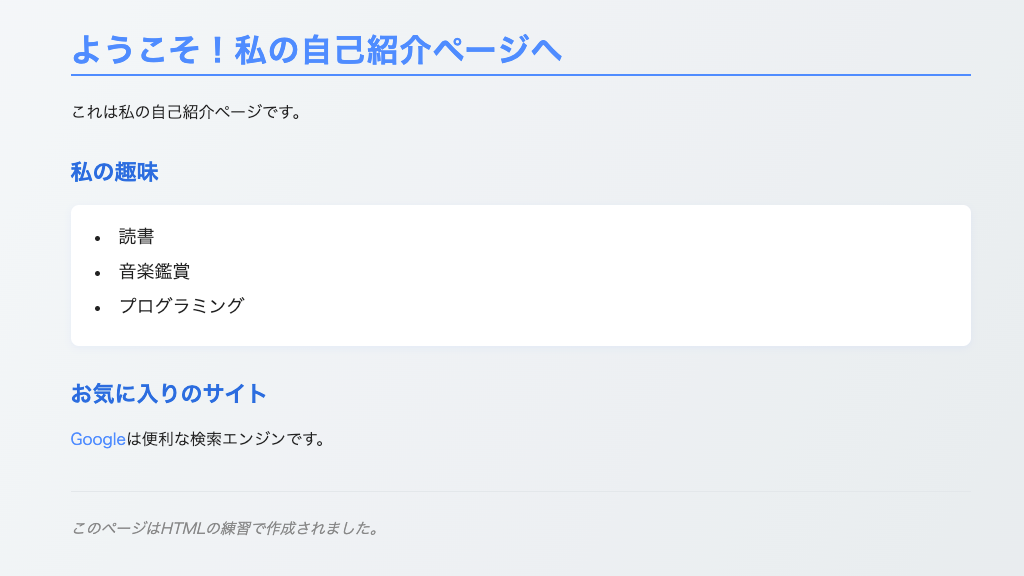Image resolution: width=1024 pixels, height=576 pixels.
Task: Select the 音楽鑑賞 list item
Action: (155, 270)
